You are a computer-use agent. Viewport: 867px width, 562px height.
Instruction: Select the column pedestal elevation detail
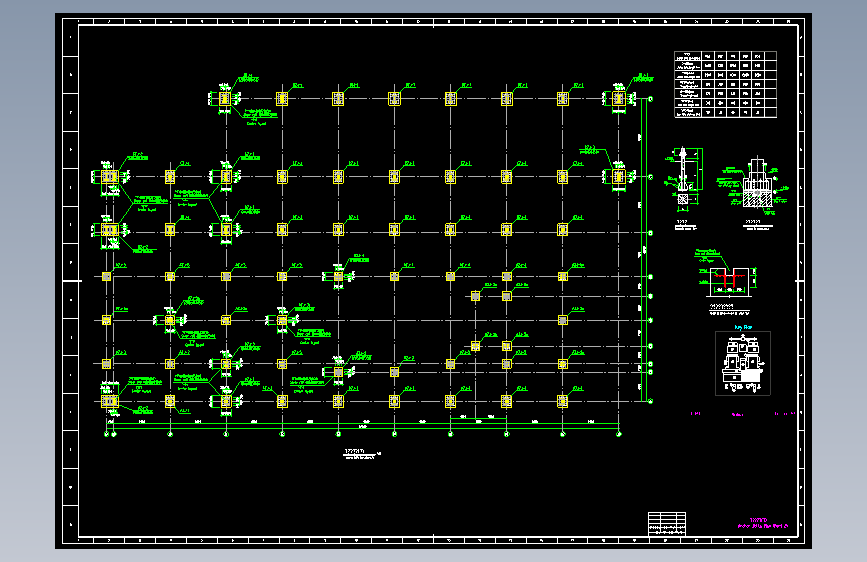tap(683, 178)
